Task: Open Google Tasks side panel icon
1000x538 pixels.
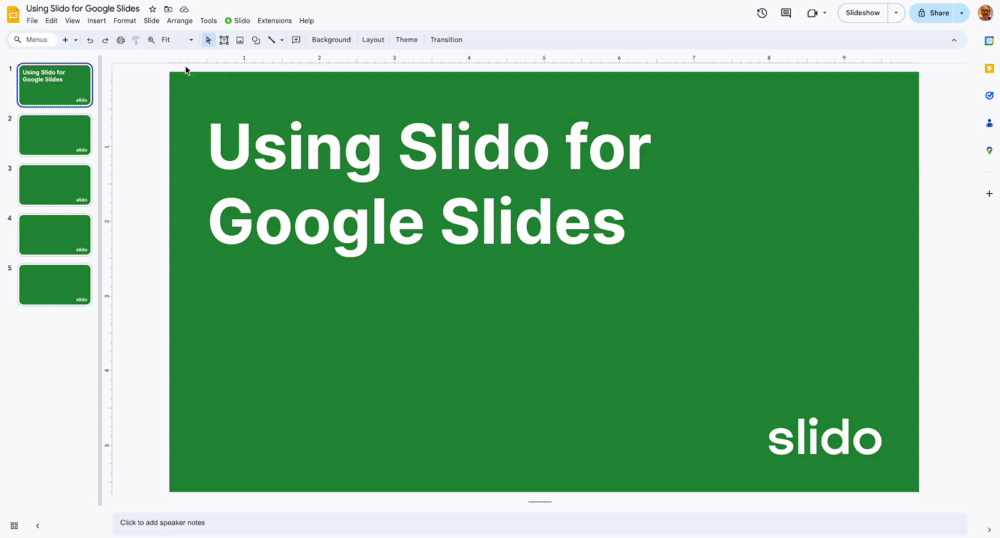Action: [989, 96]
